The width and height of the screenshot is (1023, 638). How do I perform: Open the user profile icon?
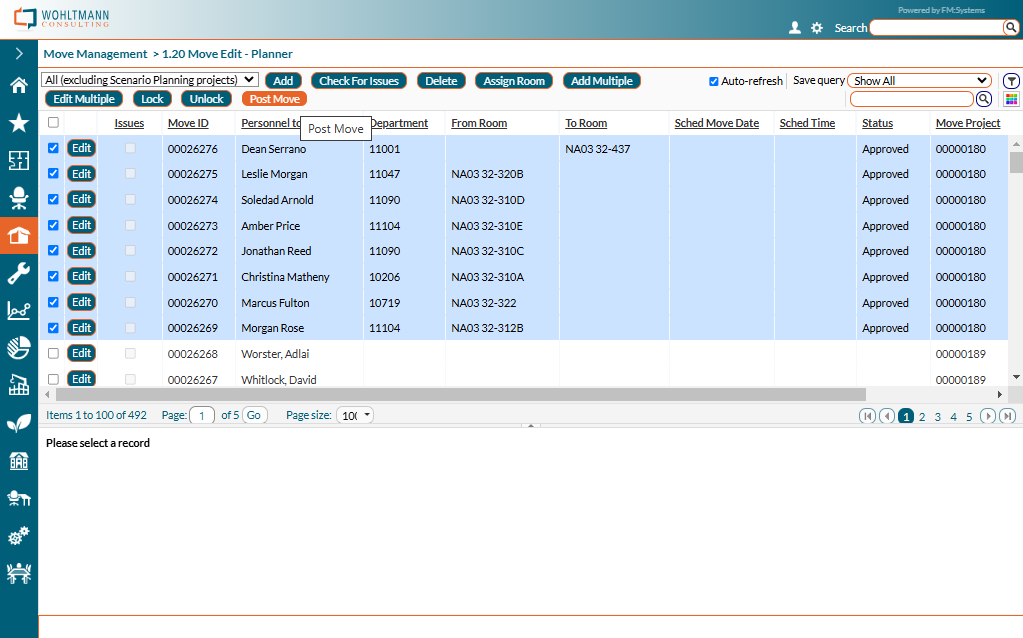pyautogui.click(x=795, y=28)
